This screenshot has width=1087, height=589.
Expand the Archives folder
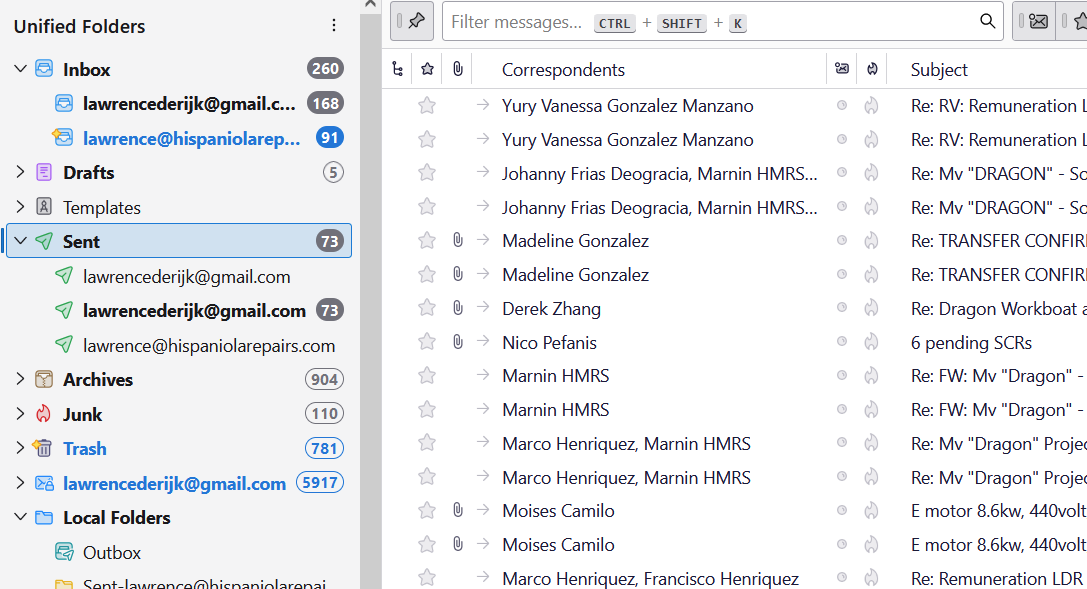pyautogui.click(x=20, y=379)
